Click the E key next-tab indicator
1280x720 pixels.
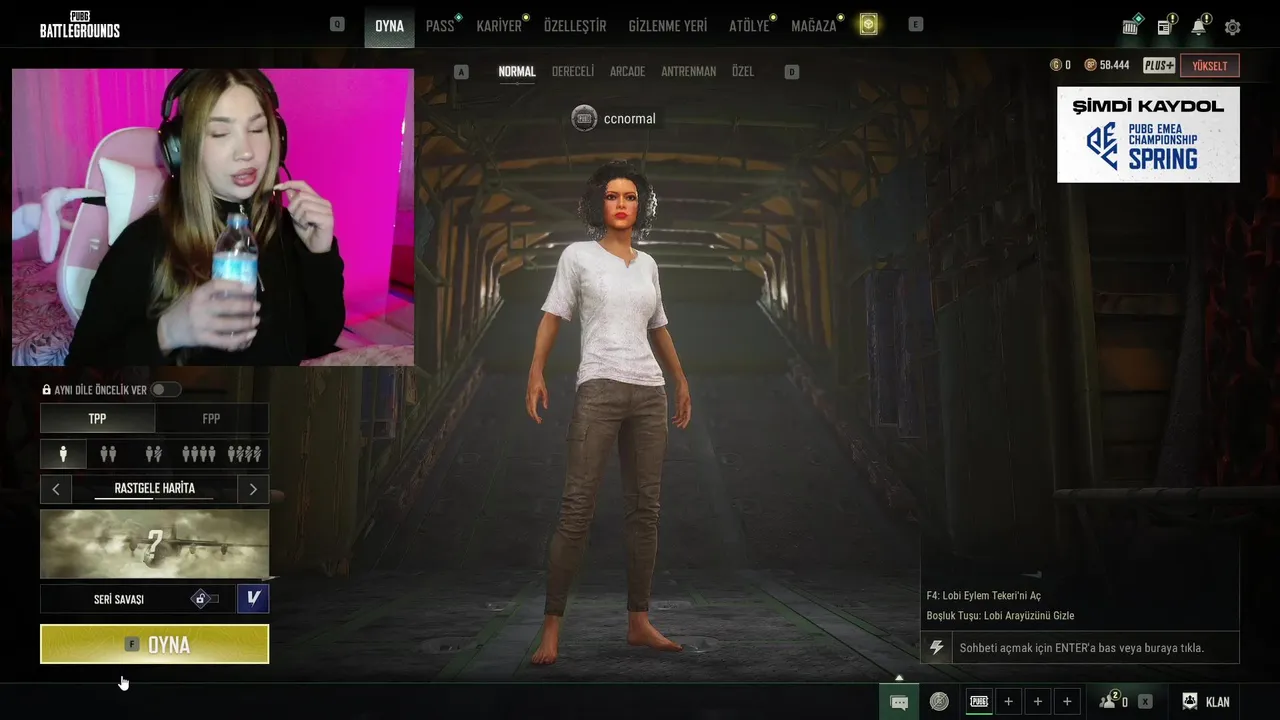[x=916, y=24]
